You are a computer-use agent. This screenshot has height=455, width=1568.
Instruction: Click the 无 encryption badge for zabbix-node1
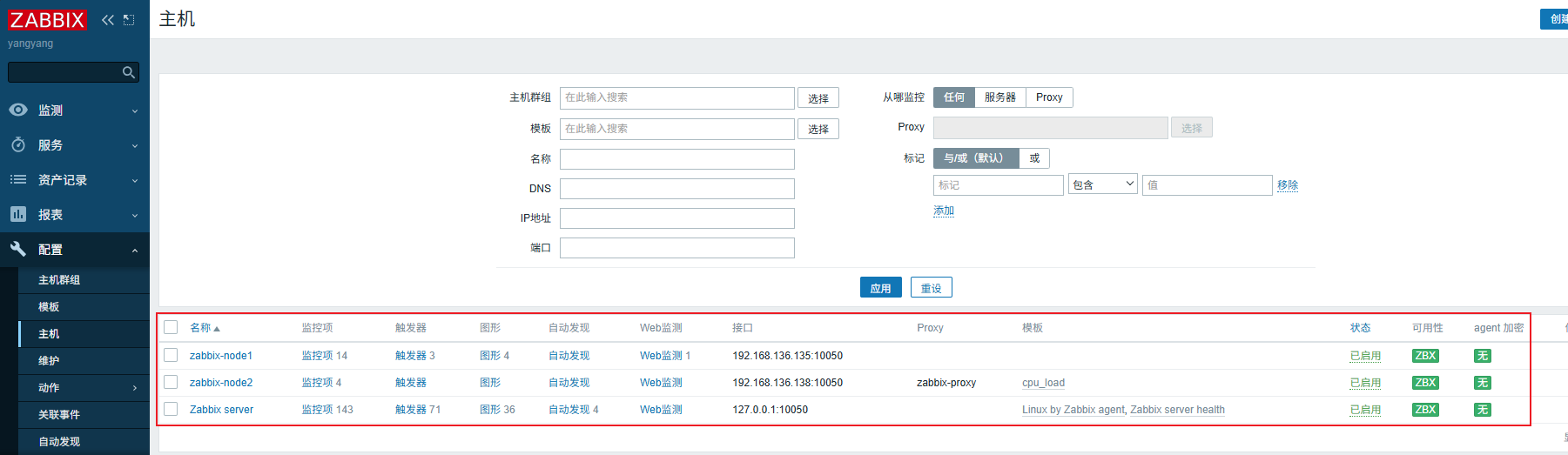pos(1482,356)
